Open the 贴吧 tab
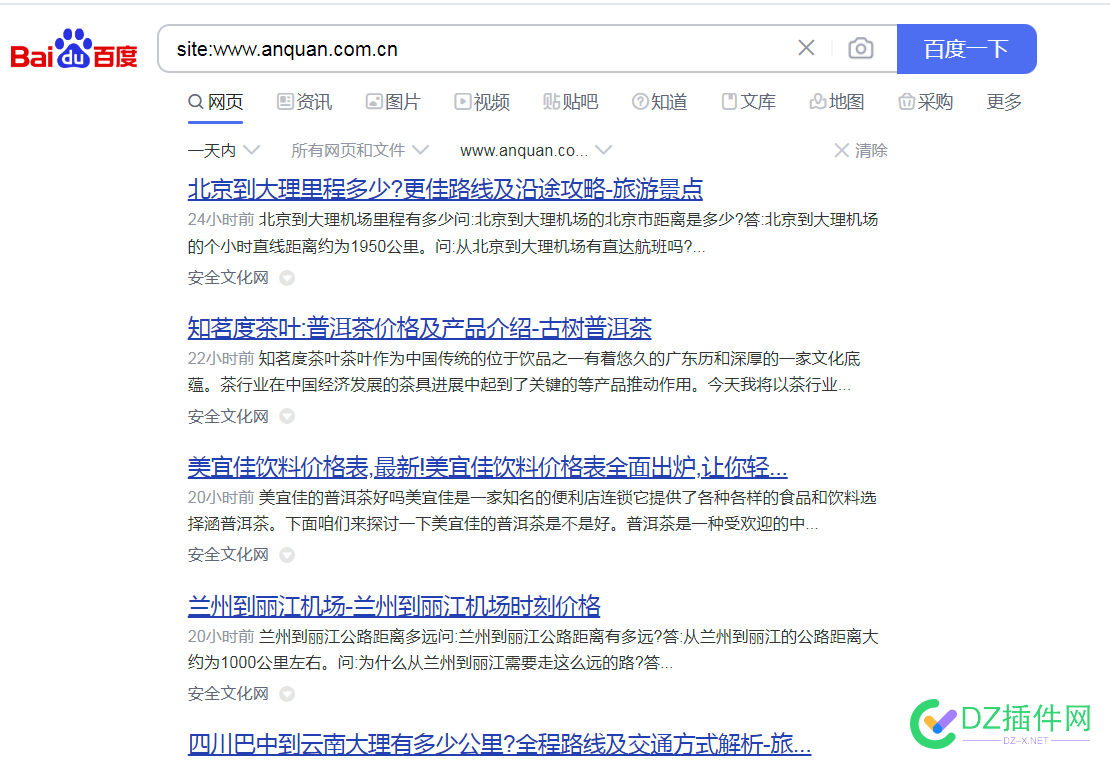The width and height of the screenshot is (1110, 764). coord(571,102)
